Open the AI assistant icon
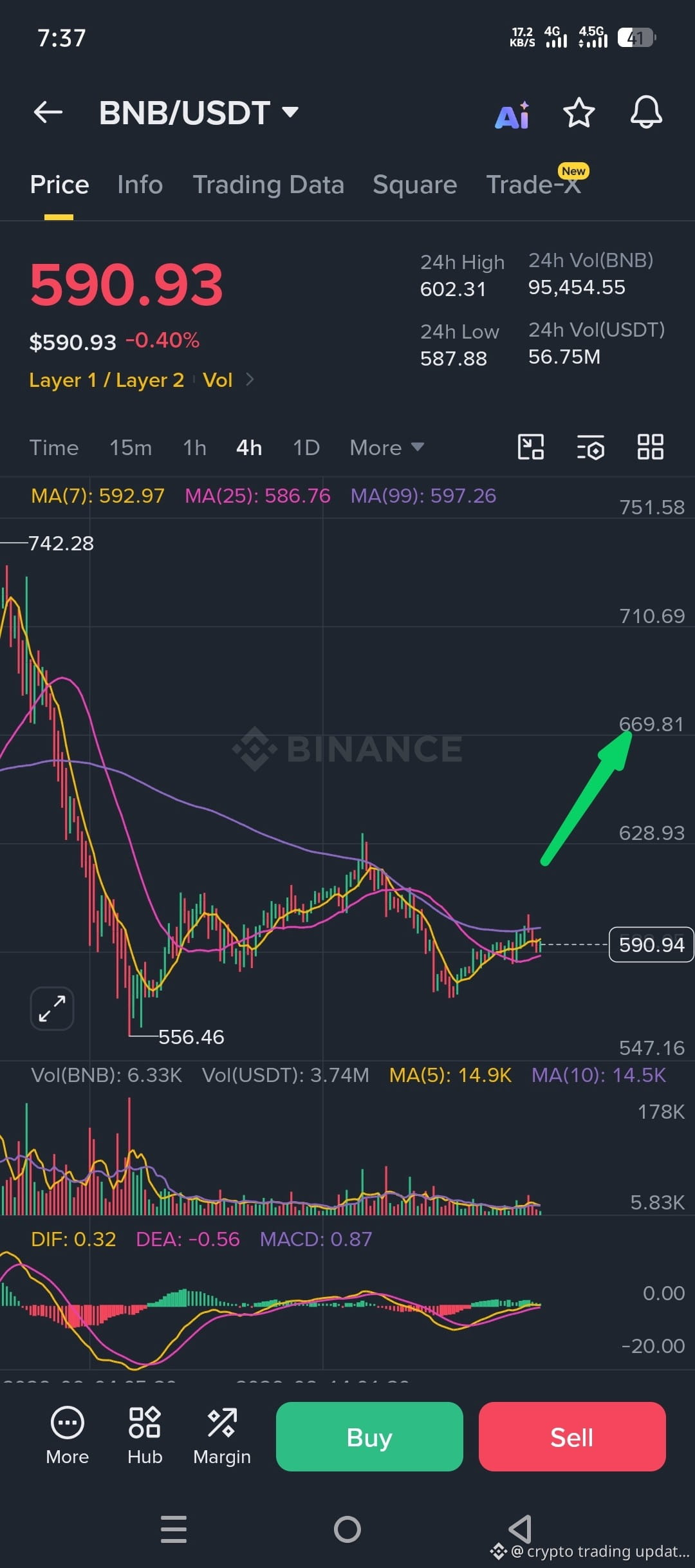The image size is (695, 1568). [x=512, y=115]
